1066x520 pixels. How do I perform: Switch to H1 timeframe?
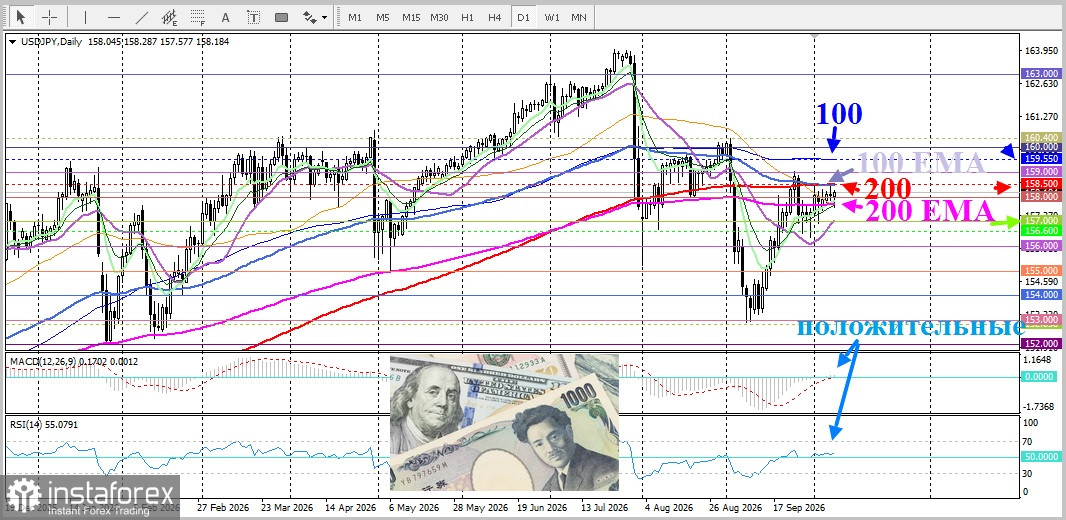click(467, 17)
